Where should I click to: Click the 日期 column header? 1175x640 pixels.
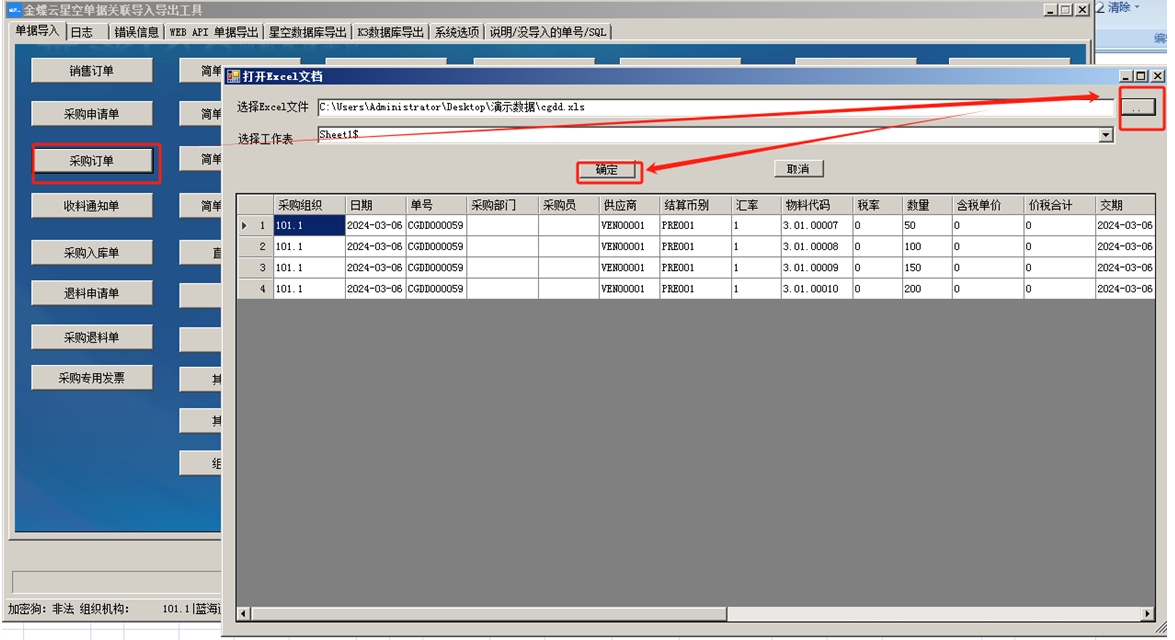point(375,205)
